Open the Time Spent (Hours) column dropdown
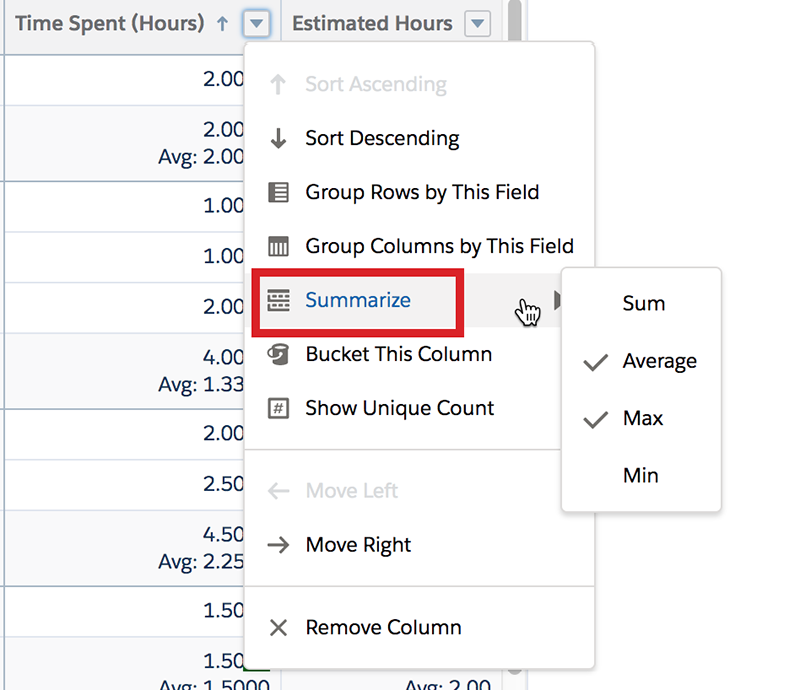The width and height of the screenshot is (800, 690). tap(257, 24)
